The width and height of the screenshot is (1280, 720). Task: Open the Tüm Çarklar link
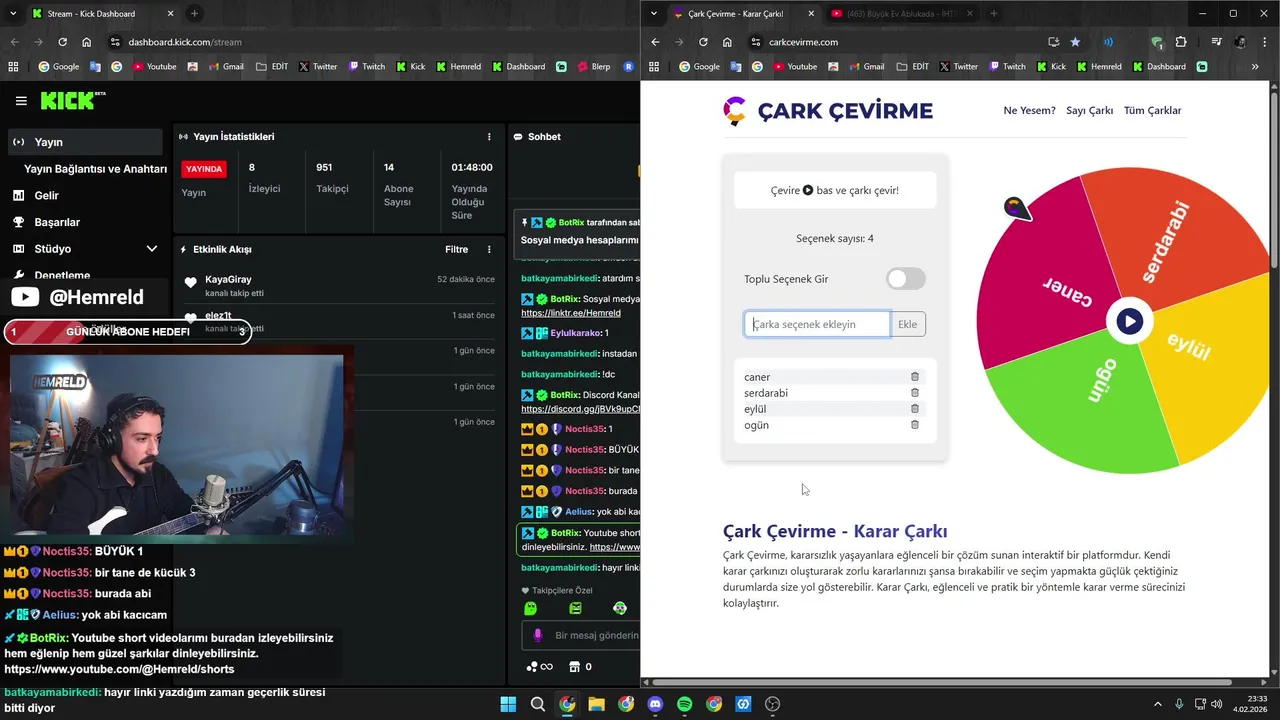pos(1152,111)
